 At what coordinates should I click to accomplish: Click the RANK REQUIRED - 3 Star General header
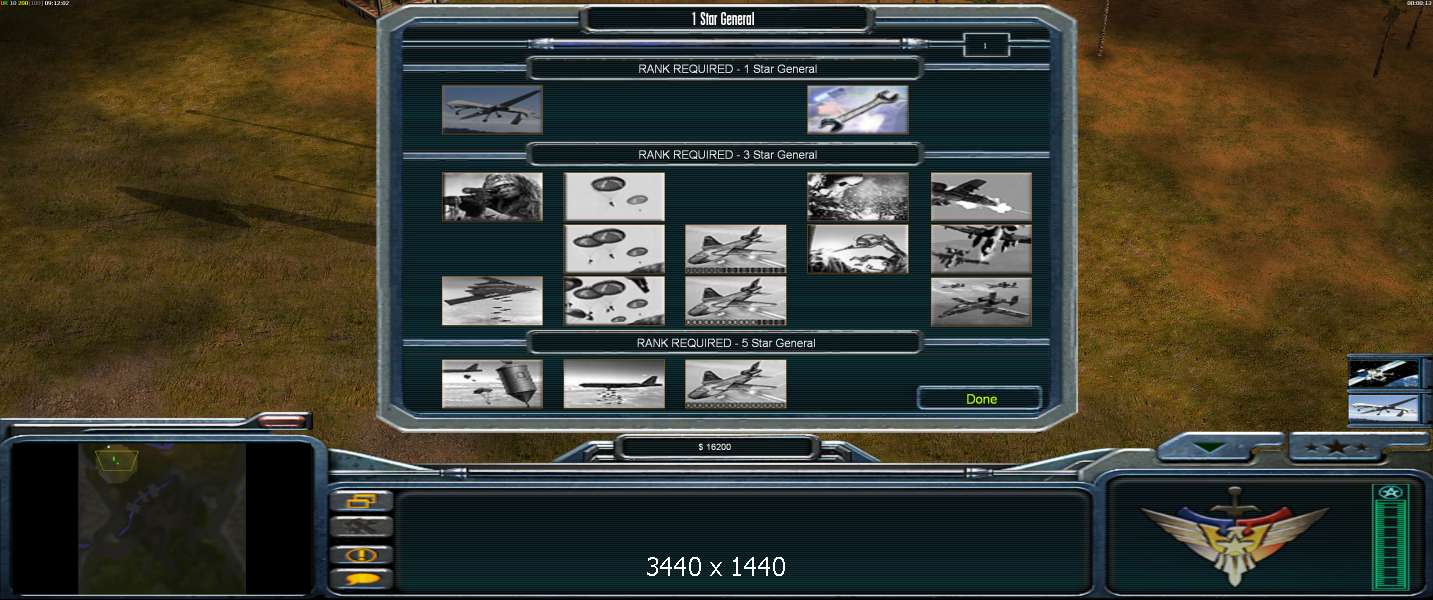727,155
